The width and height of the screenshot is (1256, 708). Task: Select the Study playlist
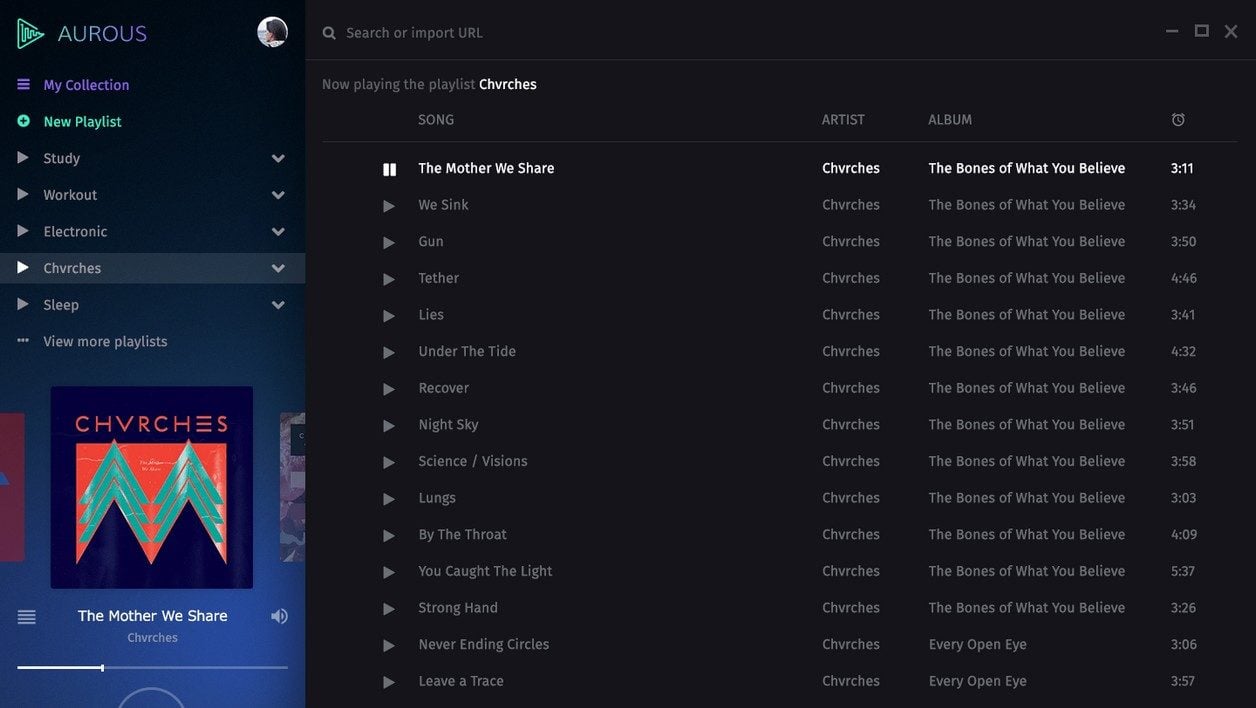(x=61, y=158)
